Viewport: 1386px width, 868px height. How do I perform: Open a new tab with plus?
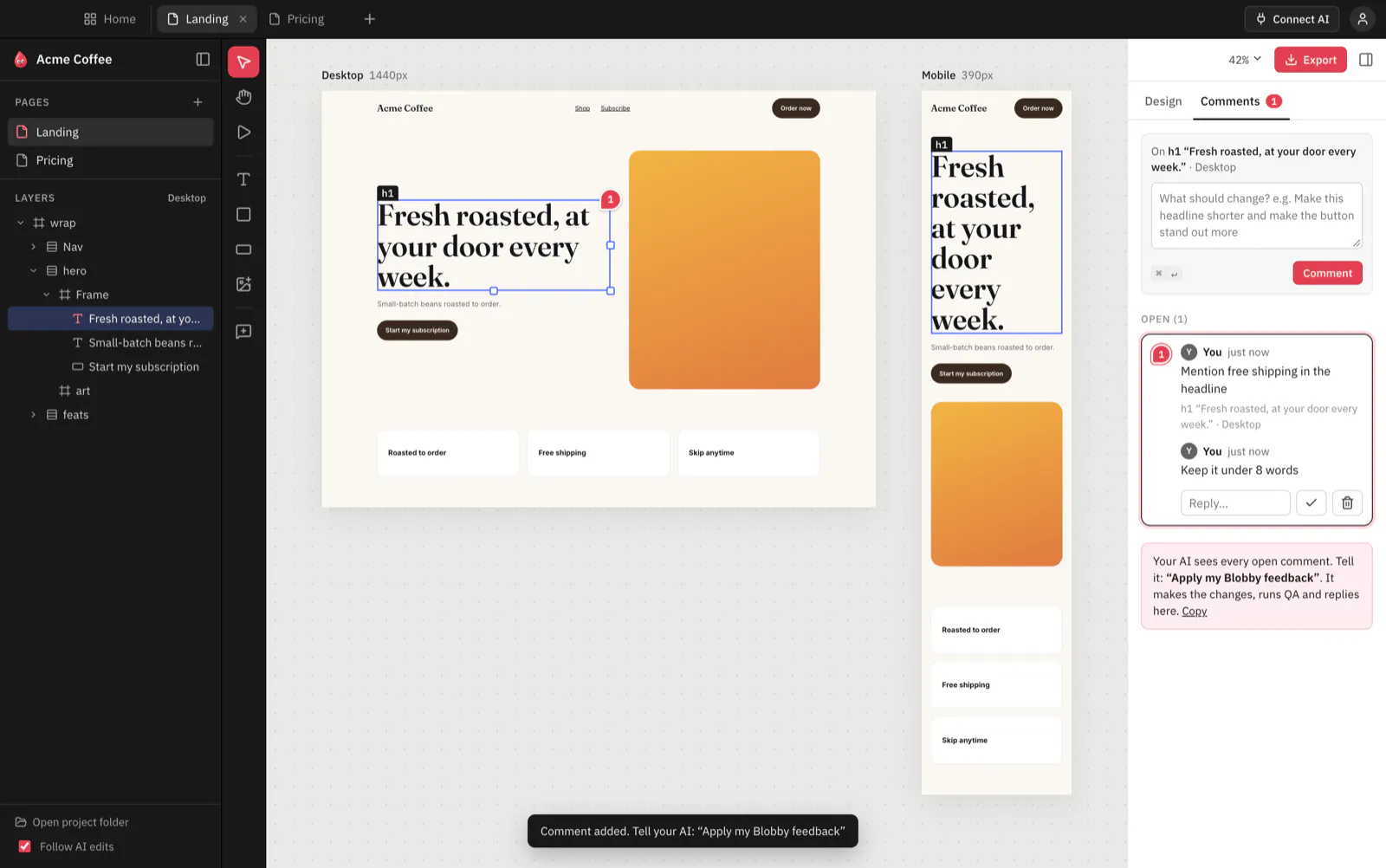[370, 19]
